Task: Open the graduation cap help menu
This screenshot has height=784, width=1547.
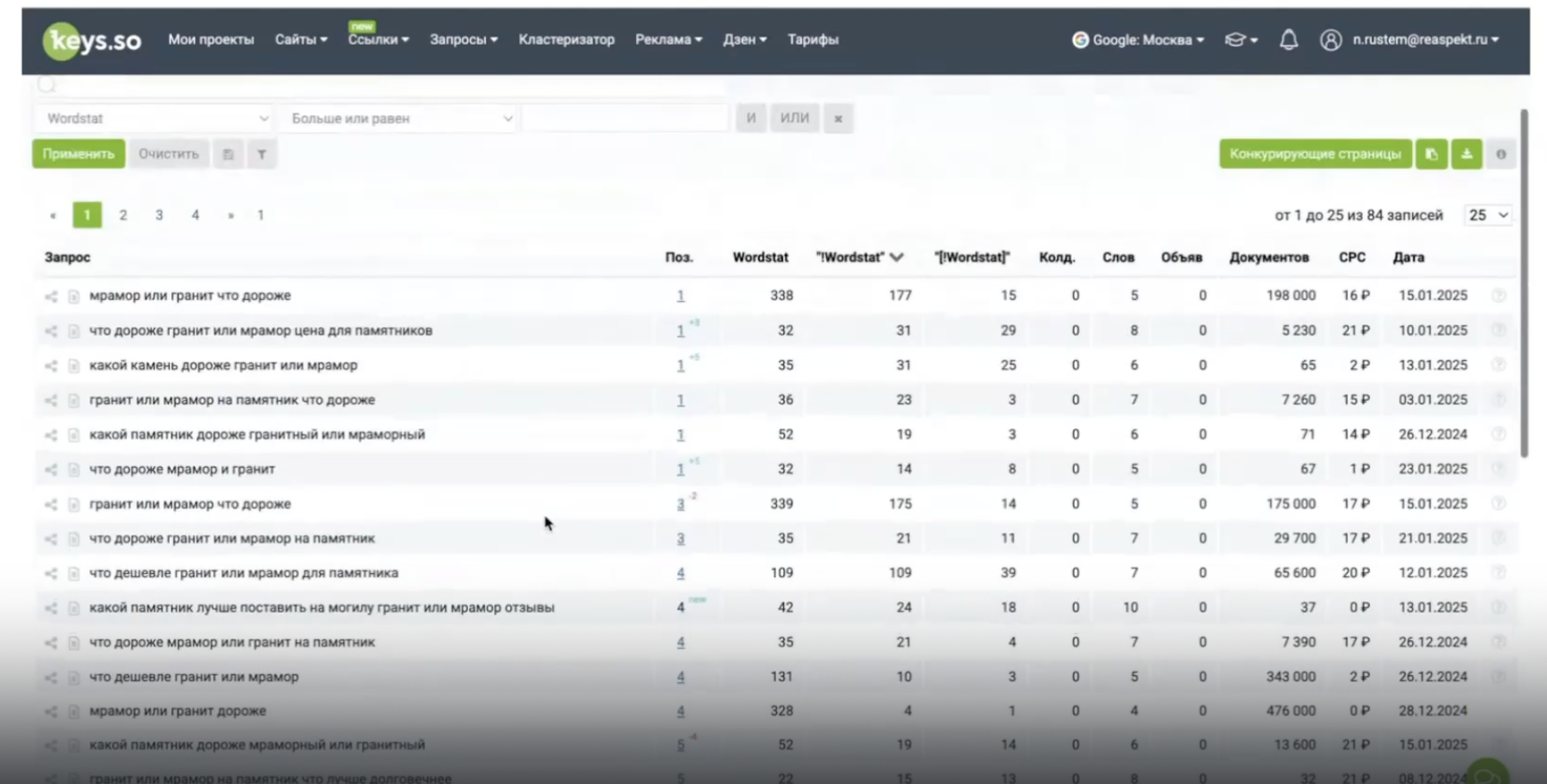Action: pyautogui.click(x=1240, y=39)
